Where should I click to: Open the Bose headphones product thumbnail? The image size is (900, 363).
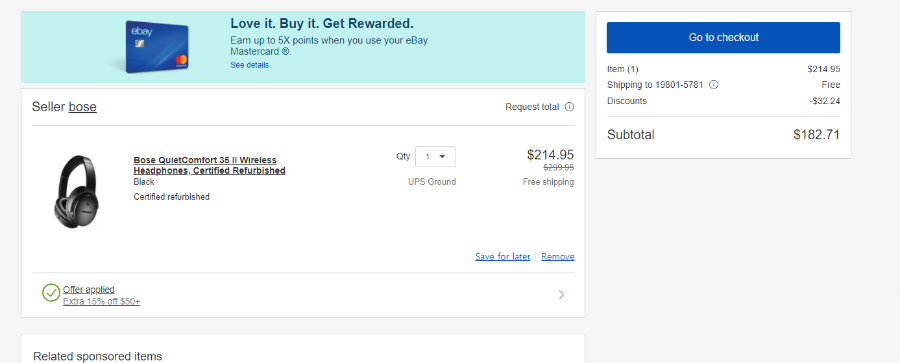point(76,191)
